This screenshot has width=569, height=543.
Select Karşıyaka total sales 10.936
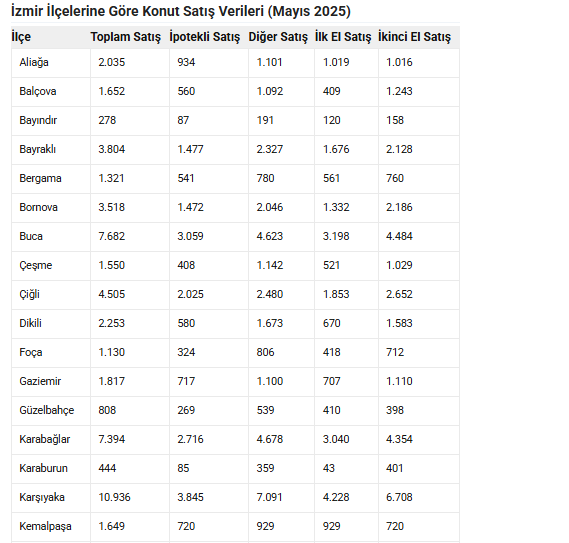114,497
